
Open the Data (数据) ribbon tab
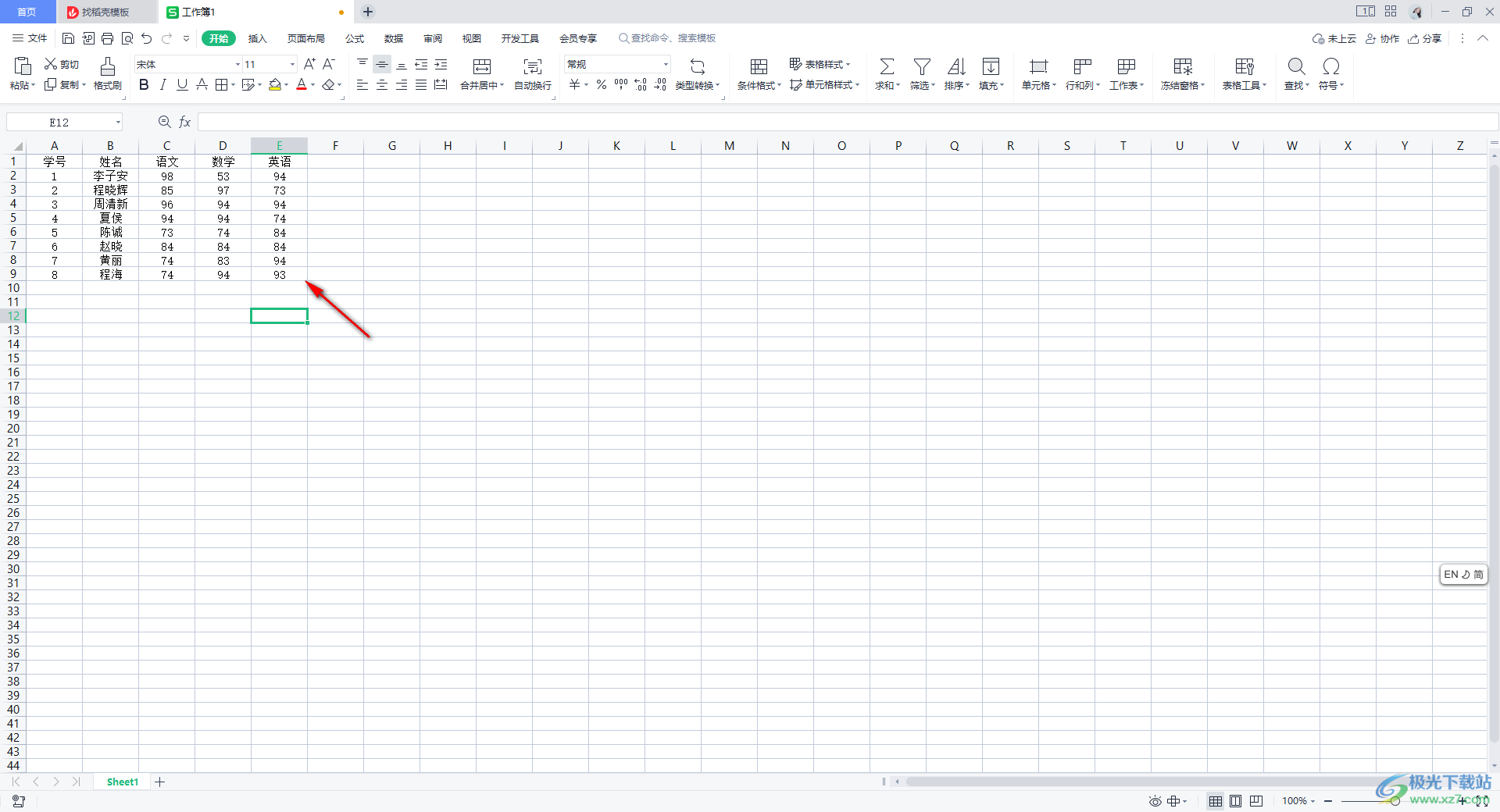point(394,38)
